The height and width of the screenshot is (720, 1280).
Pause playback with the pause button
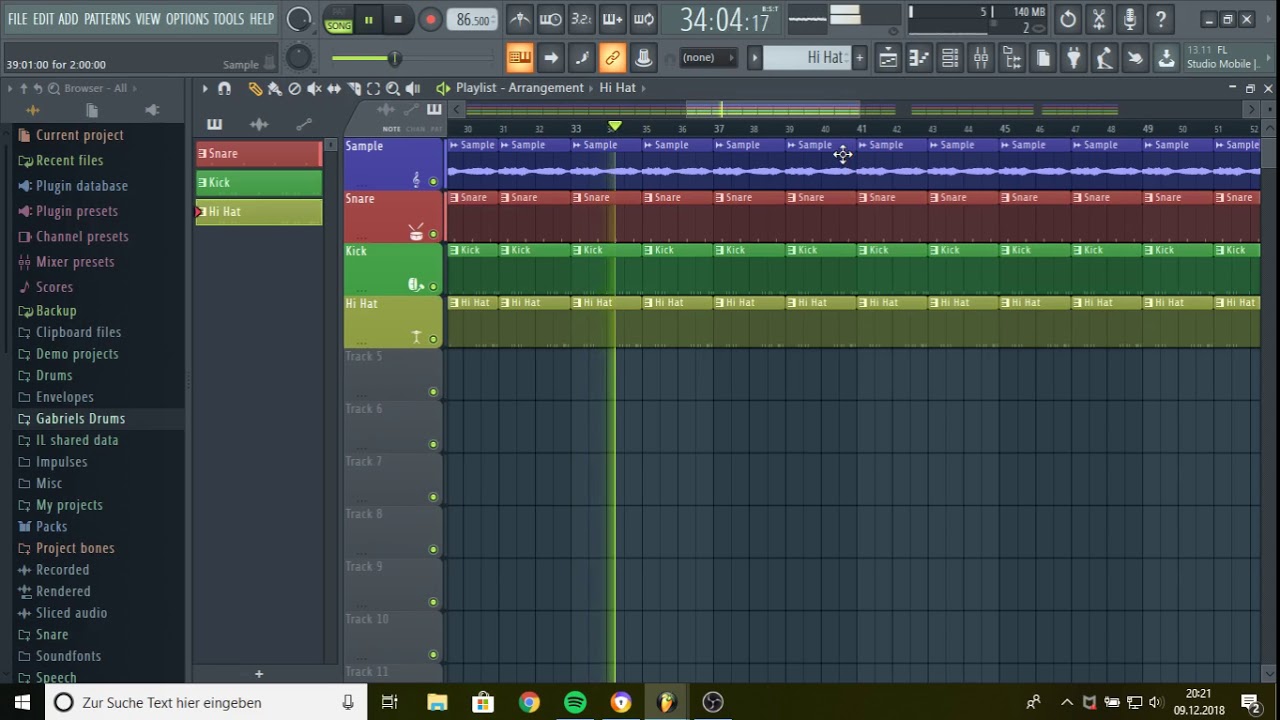pyautogui.click(x=369, y=19)
